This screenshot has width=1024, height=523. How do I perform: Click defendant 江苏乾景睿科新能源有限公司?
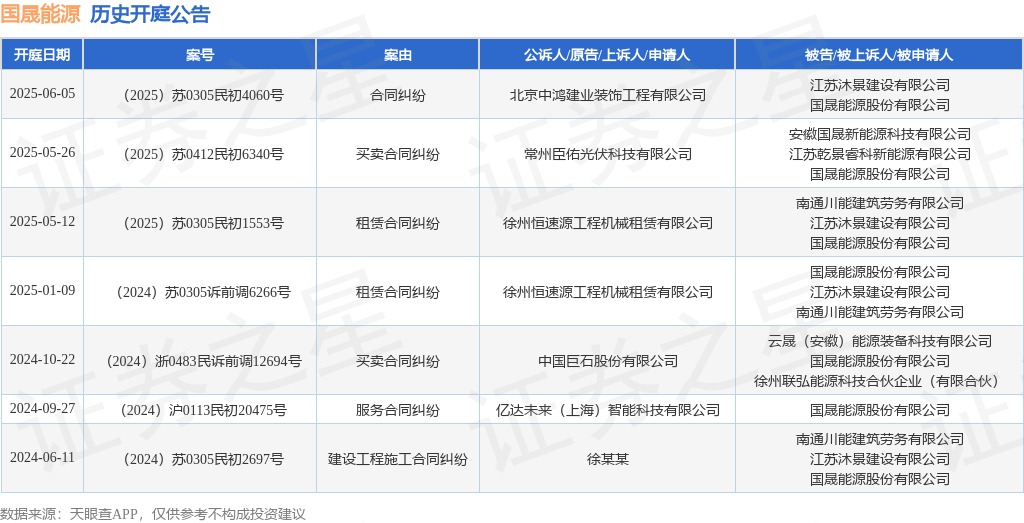pyautogui.click(x=880, y=154)
